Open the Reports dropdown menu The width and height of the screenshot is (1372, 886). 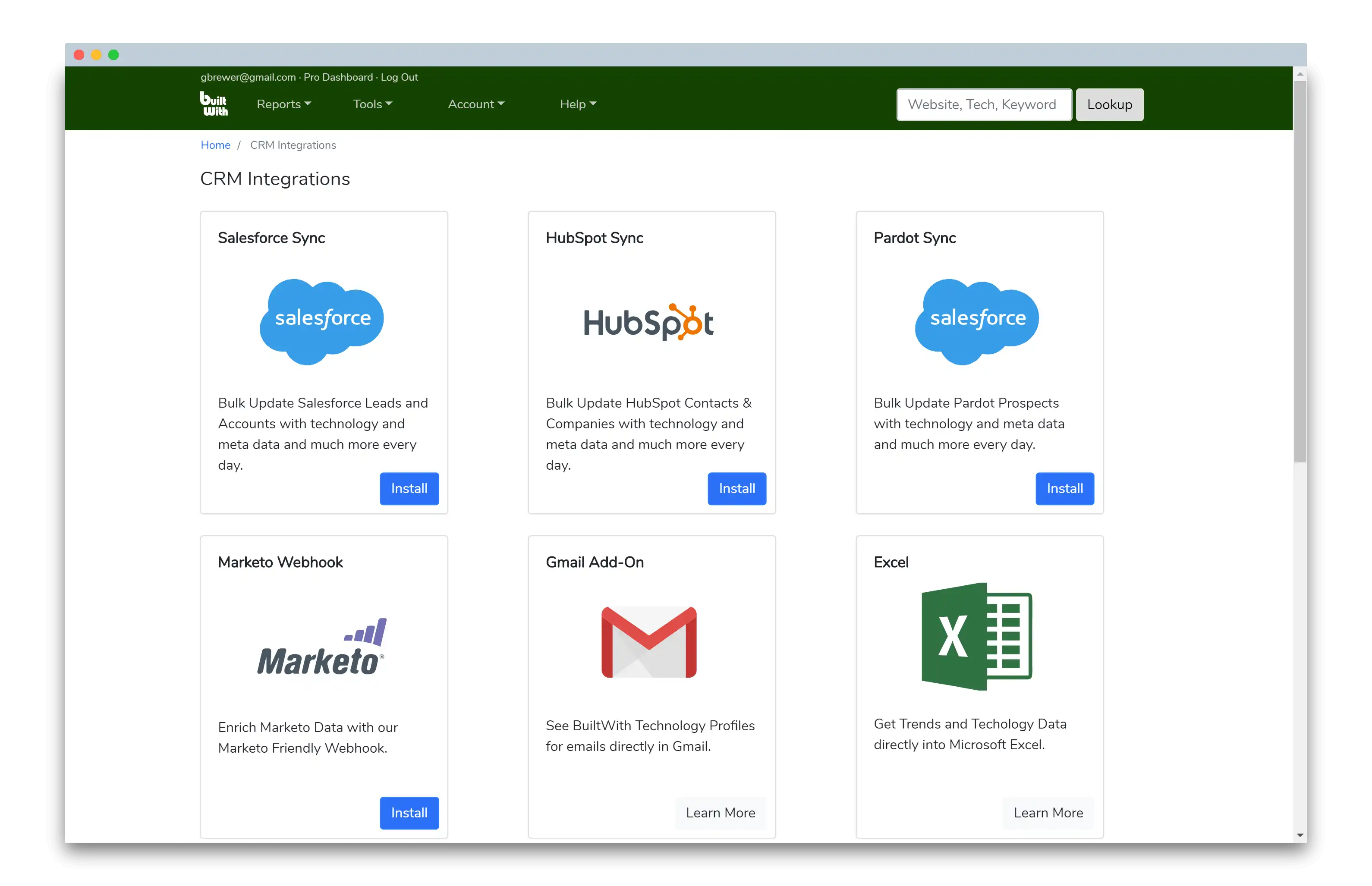click(283, 104)
